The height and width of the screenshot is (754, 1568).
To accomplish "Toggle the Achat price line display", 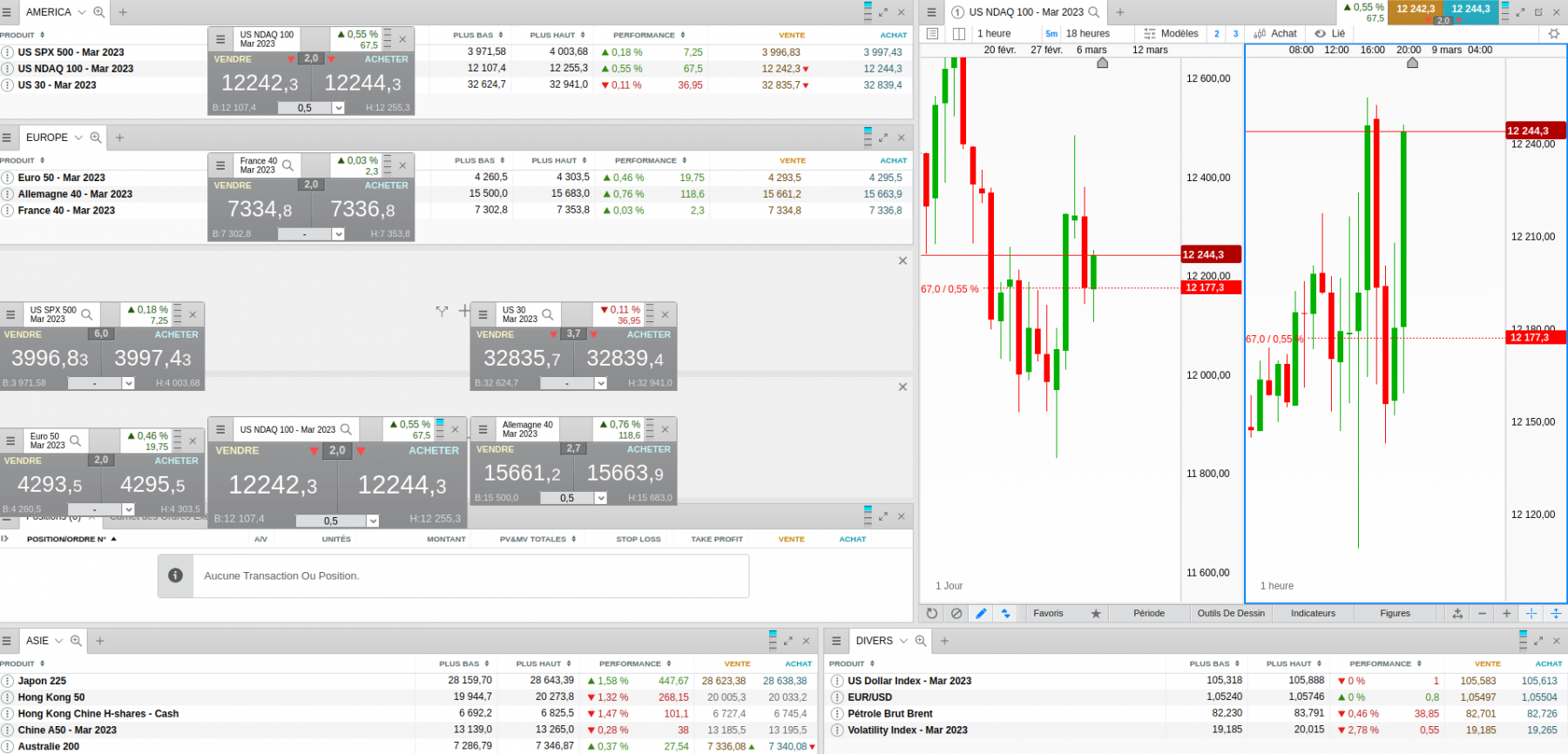I will coord(1275,33).
